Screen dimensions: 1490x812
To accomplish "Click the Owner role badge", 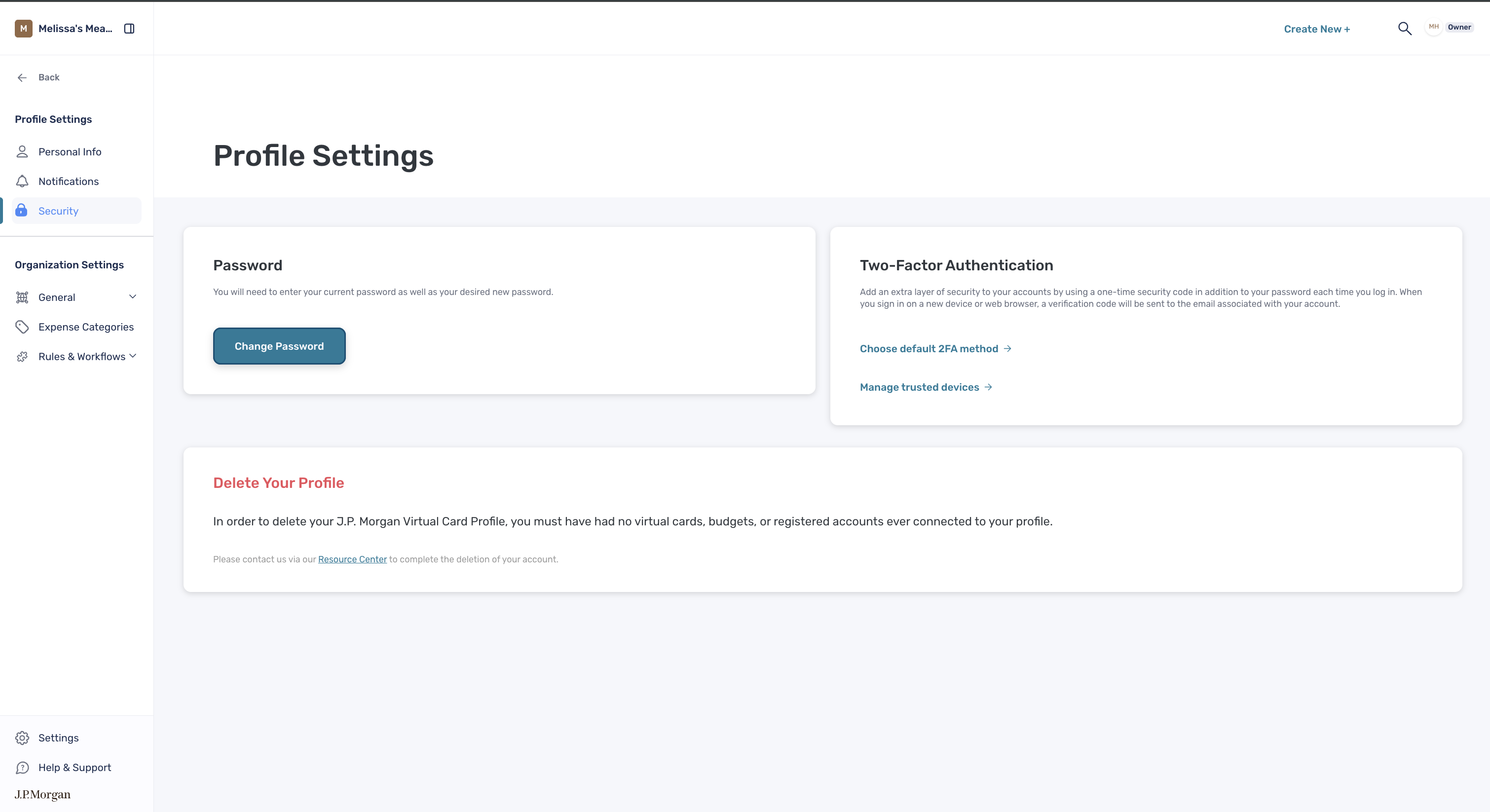I will point(1459,27).
